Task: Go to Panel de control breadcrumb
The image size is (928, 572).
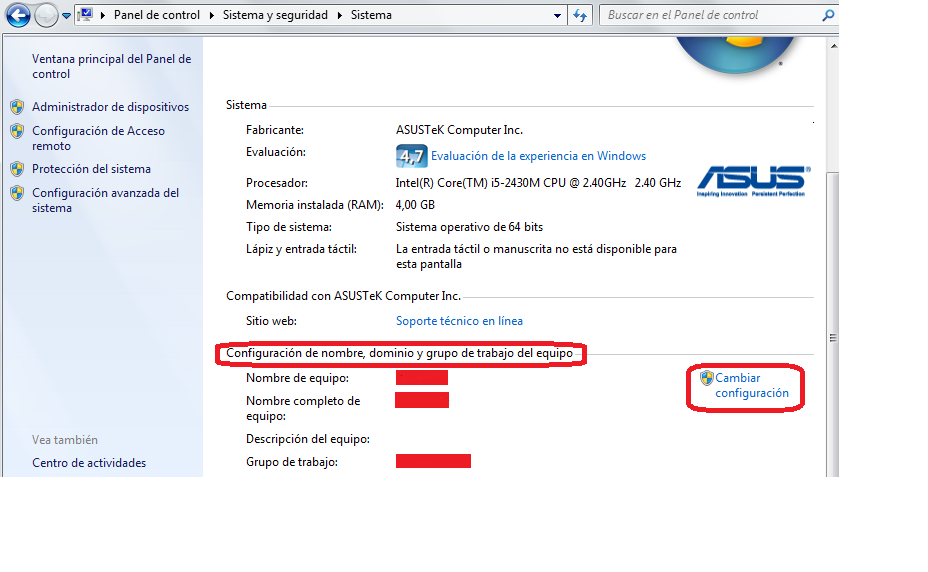Action: point(156,16)
